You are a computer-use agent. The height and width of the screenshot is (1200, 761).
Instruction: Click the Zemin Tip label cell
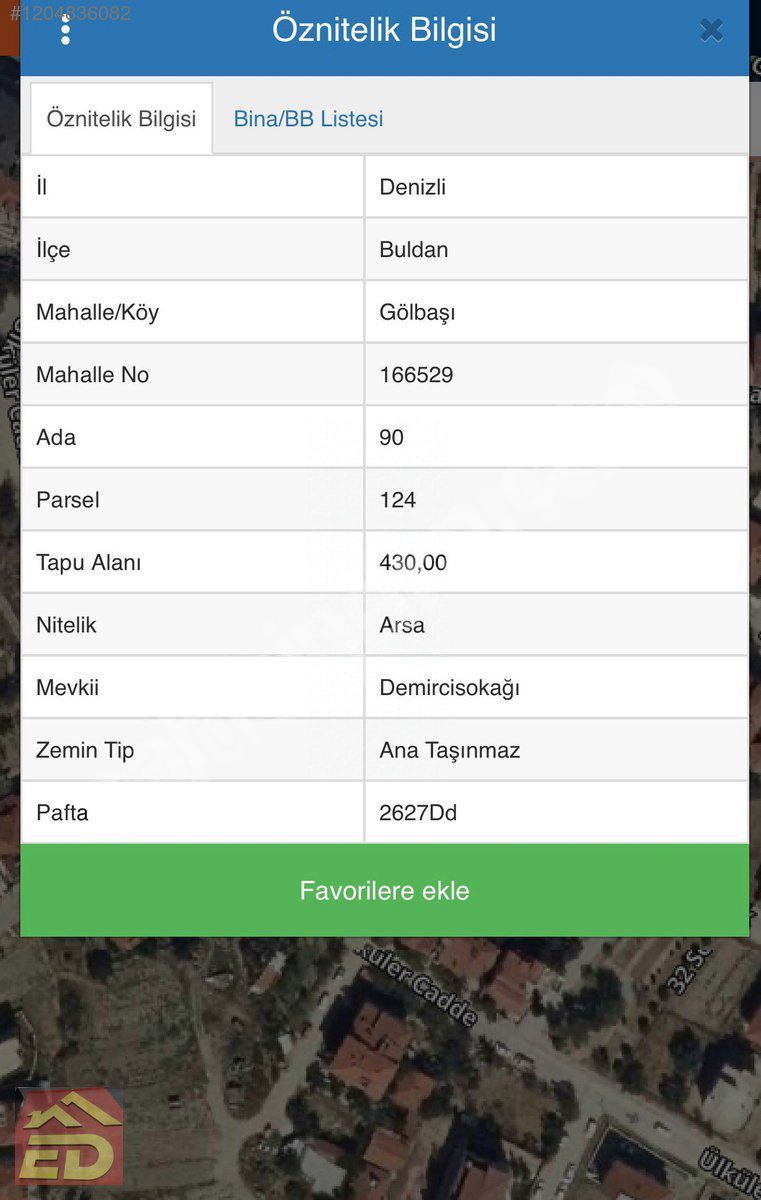click(192, 750)
